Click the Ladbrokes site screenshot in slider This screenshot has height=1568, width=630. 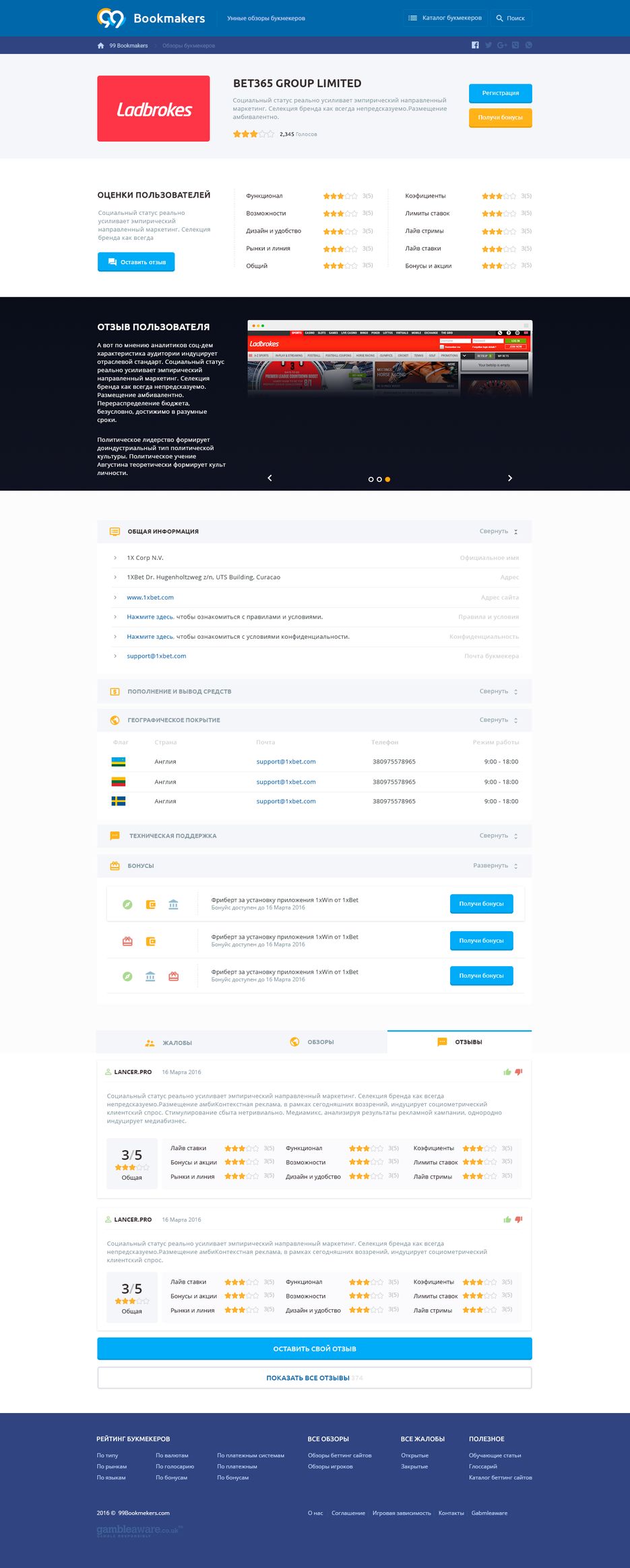tap(389, 358)
